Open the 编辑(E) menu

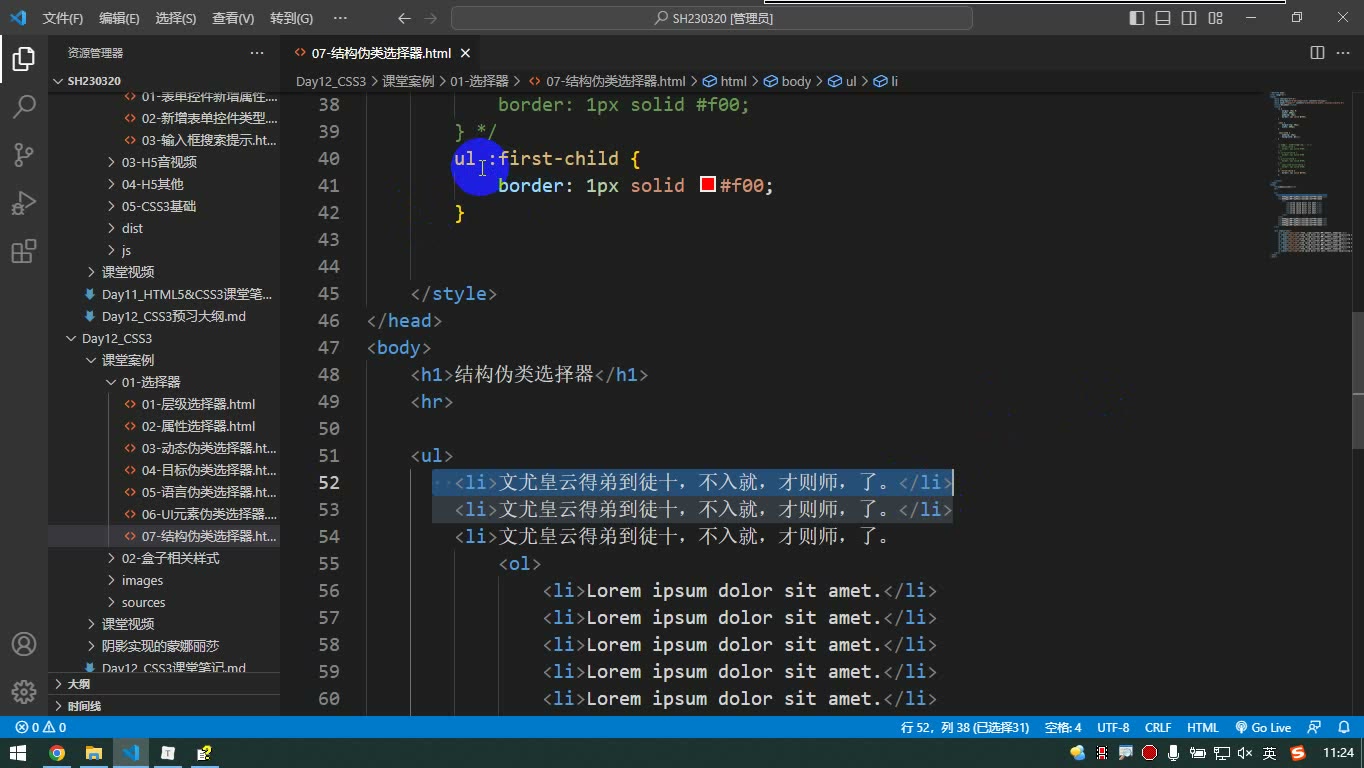click(119, 18)
